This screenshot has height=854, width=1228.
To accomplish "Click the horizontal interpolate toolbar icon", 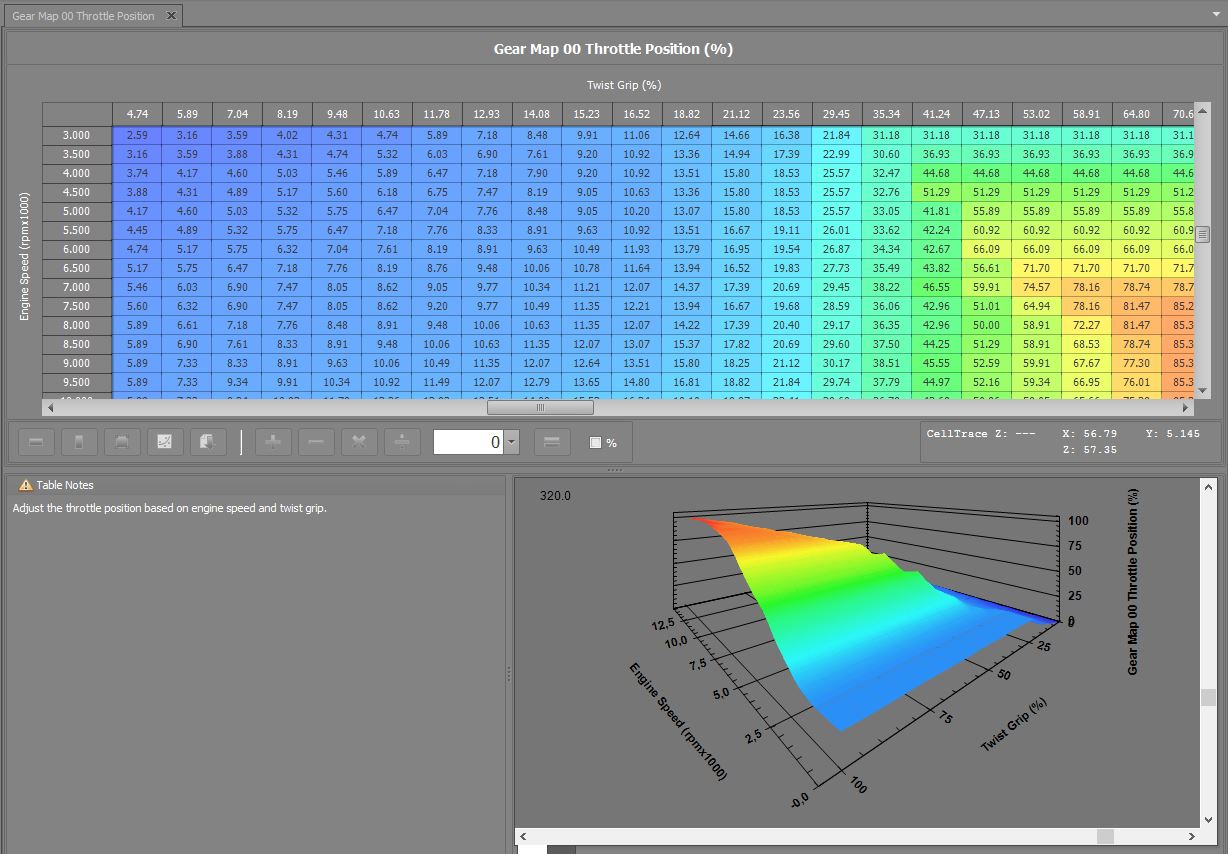I will pos(36,442).
